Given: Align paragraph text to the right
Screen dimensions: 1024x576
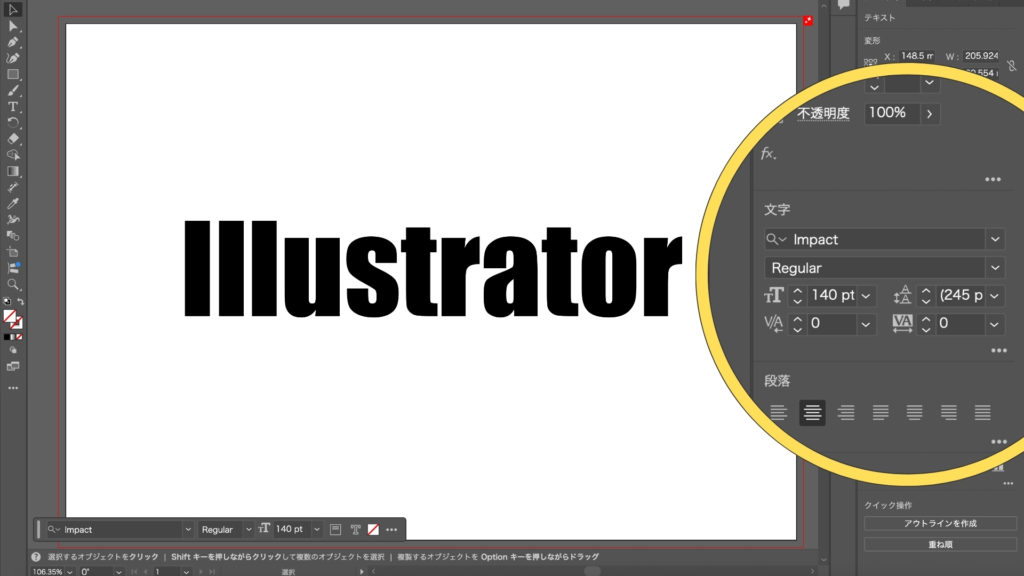Looking at the screenshot, I should coord(846,412).
